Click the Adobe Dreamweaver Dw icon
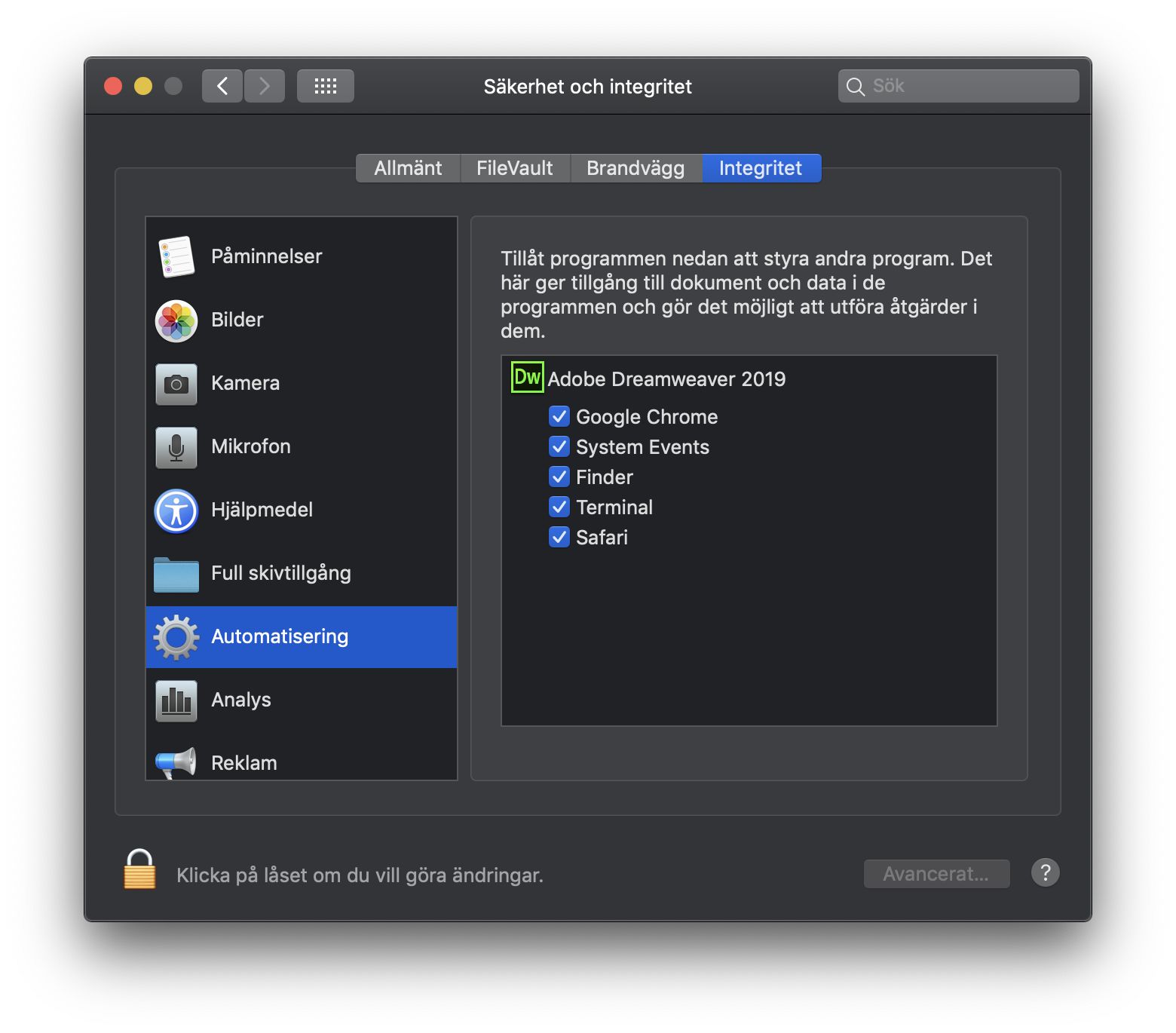1176x1033 pixels. click(x=527, y=377)
